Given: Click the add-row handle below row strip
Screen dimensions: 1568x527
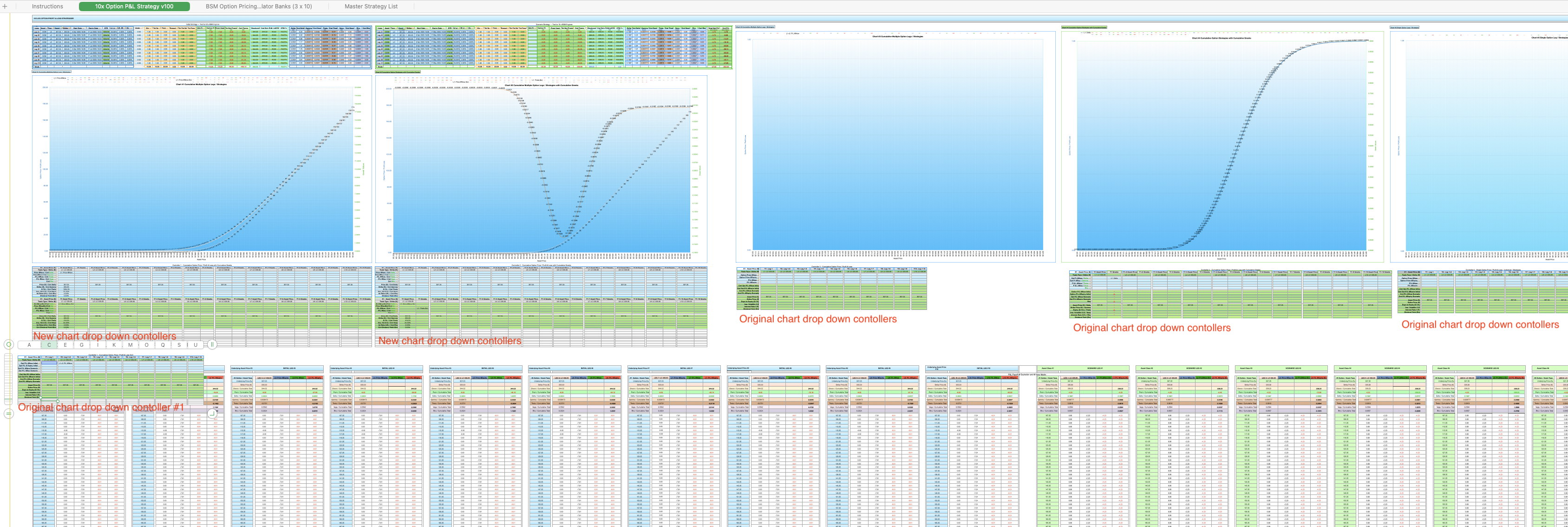Looking at the screenshot, I should click(8, 414).
